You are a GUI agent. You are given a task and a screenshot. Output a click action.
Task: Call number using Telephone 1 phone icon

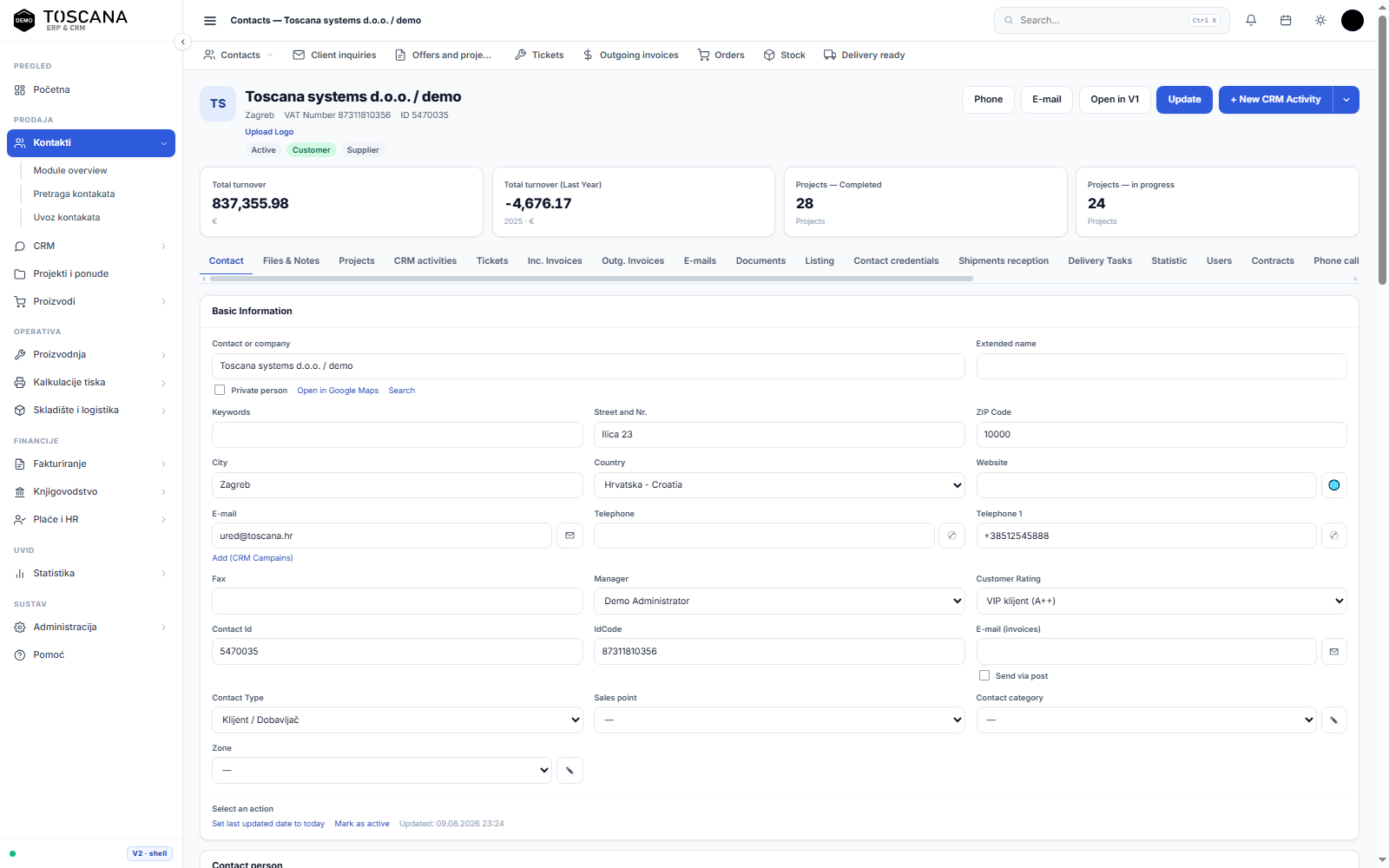click(1334, 536)
